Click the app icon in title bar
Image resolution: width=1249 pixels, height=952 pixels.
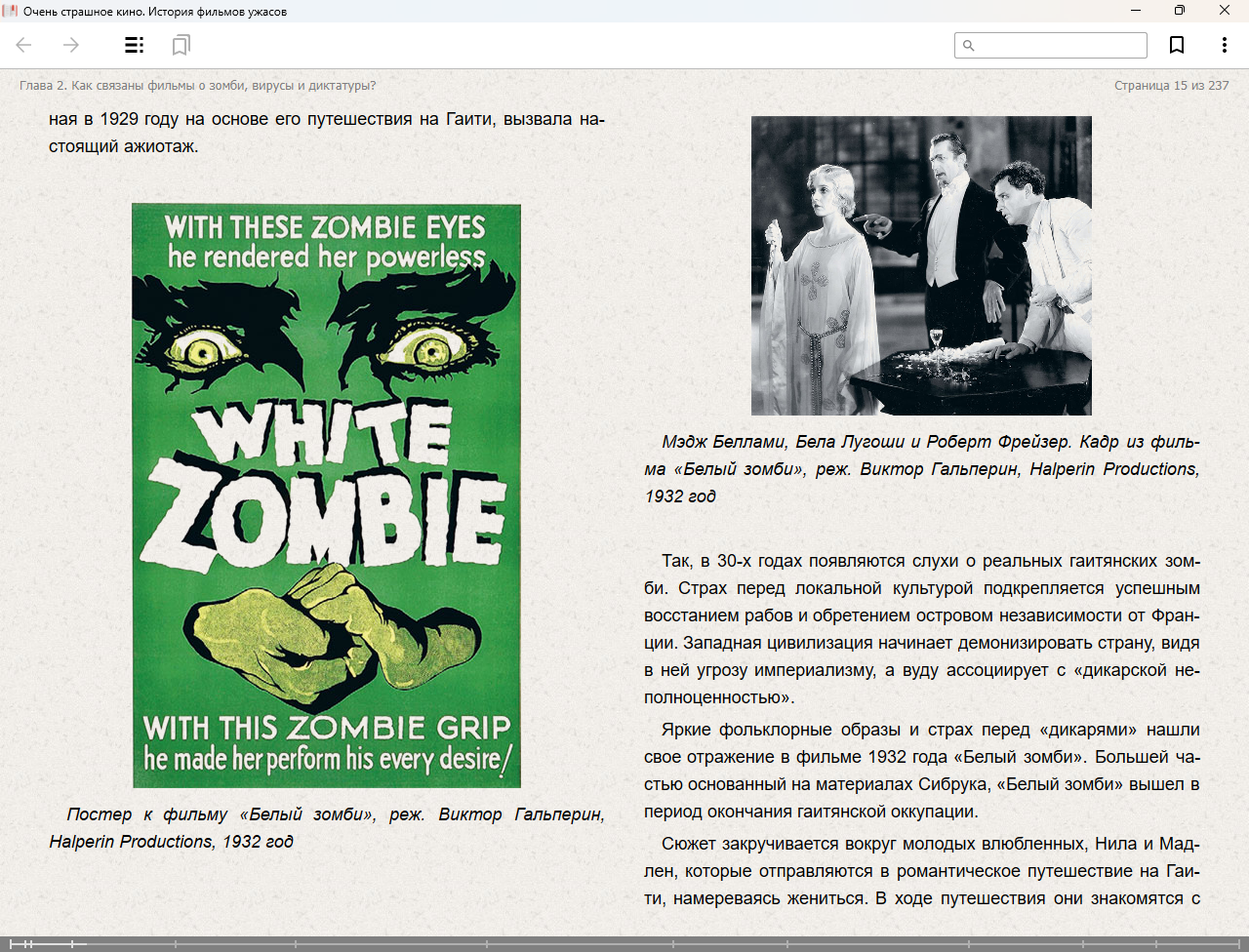11,11
